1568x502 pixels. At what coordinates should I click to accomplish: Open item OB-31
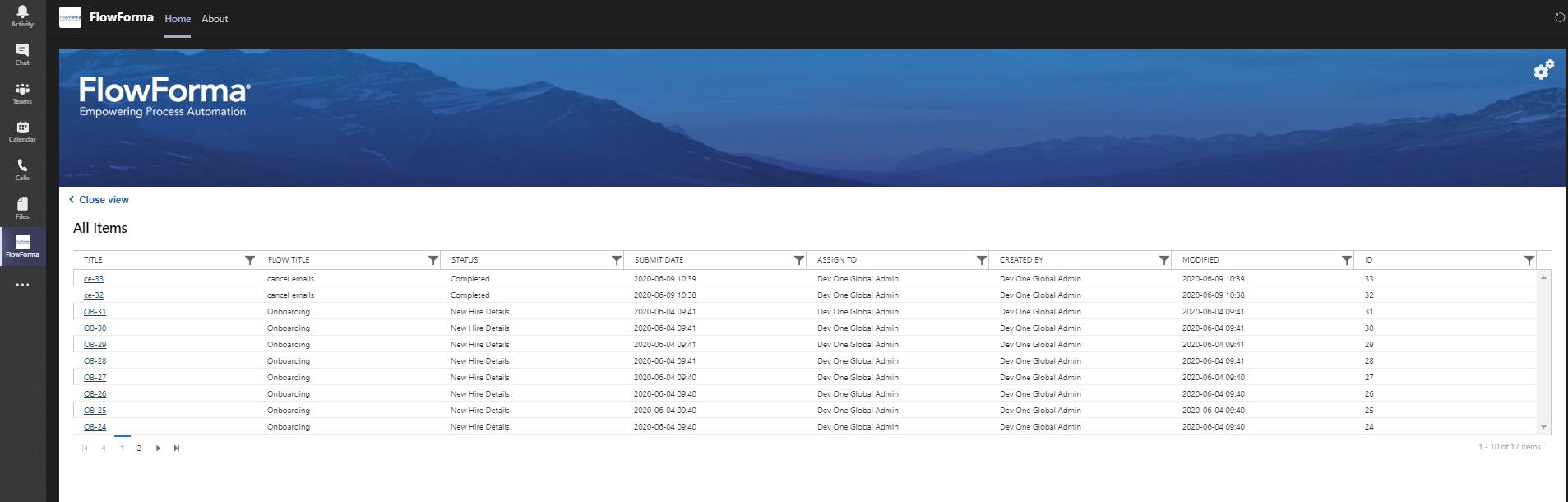point(95,312)
